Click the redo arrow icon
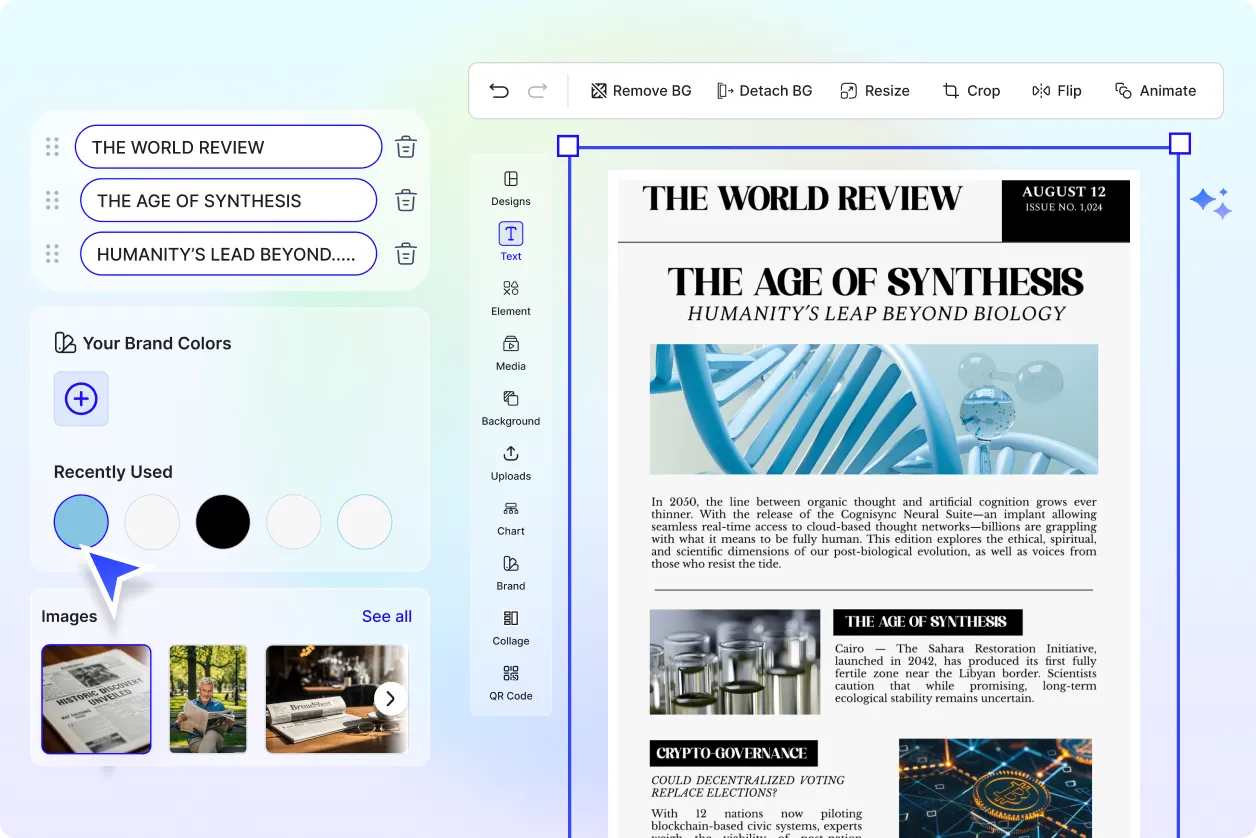Screen dimensions: 1256x838 coord(538,91)
